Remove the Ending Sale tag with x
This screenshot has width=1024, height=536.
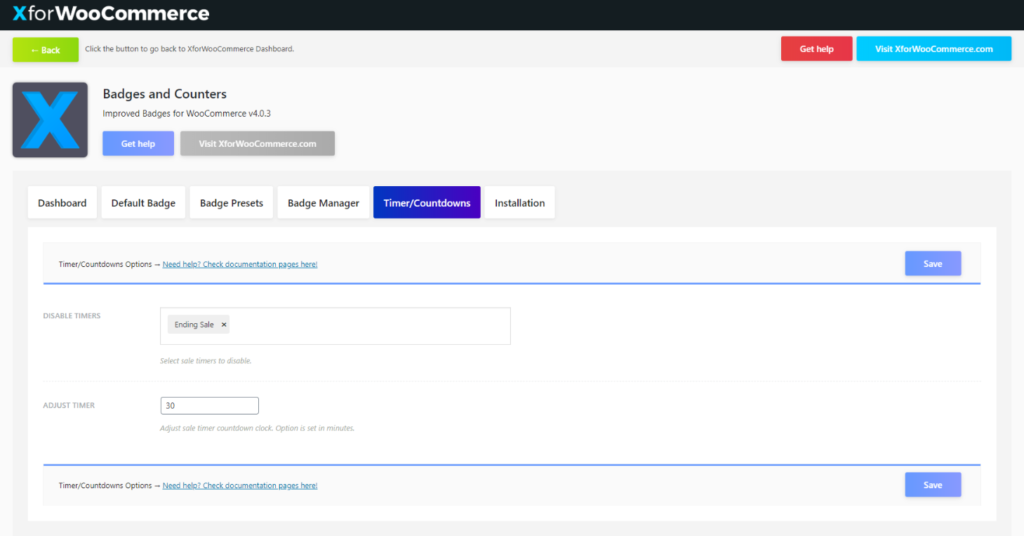tap(223, 324)
